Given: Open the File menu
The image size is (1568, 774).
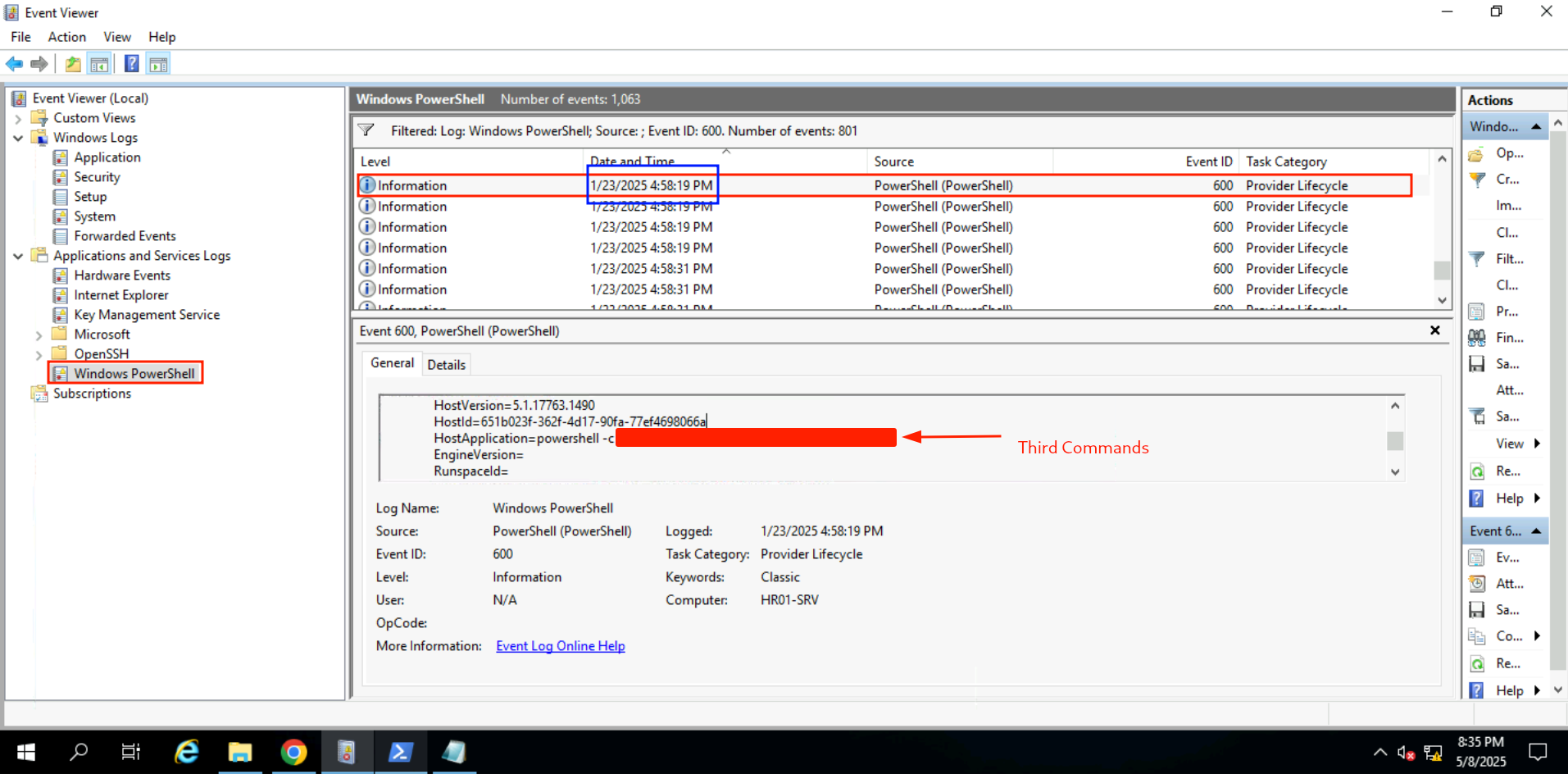Looking at the screenshot, I should pos(20,37).
